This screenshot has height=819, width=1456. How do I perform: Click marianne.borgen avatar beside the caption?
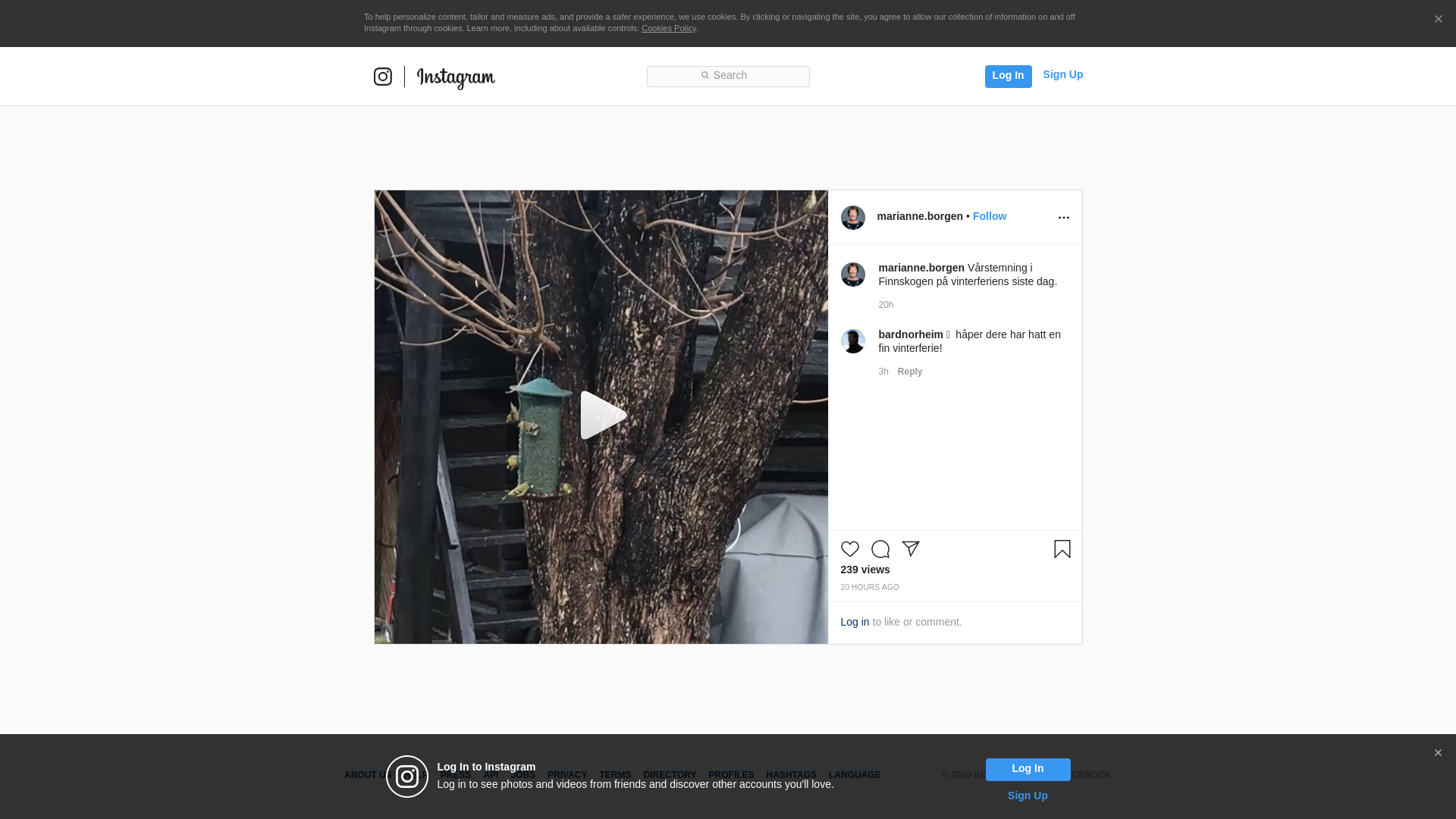click(x=853, y=275)
